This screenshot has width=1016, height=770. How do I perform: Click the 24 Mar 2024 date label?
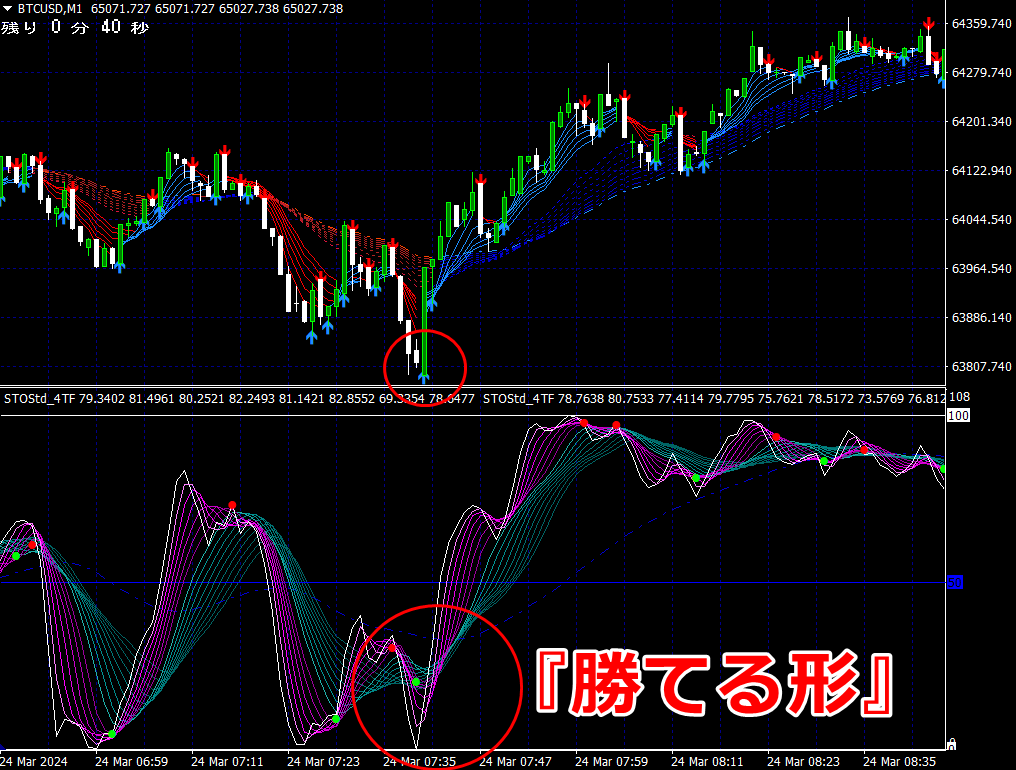click(34, 762)
